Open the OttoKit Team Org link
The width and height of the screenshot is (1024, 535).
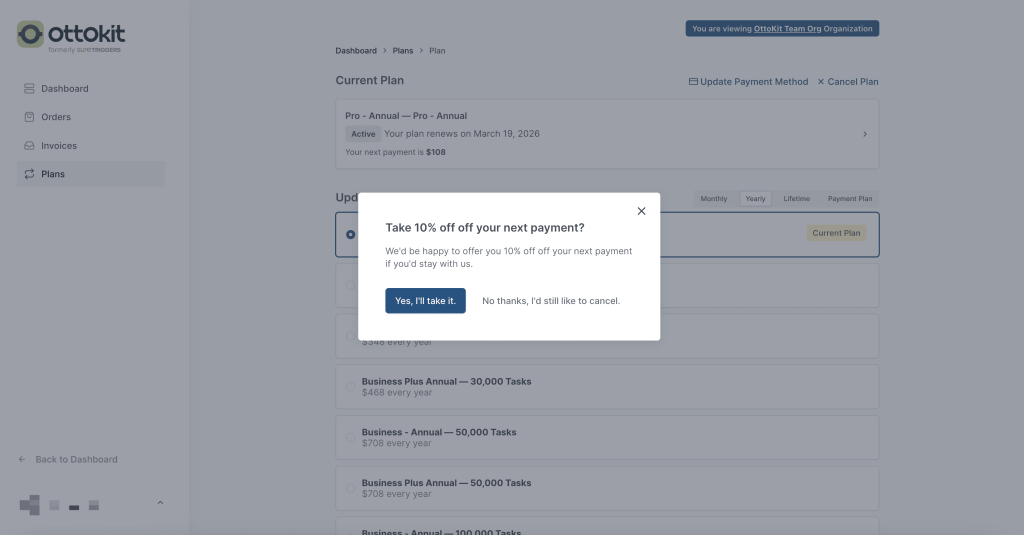787,29
